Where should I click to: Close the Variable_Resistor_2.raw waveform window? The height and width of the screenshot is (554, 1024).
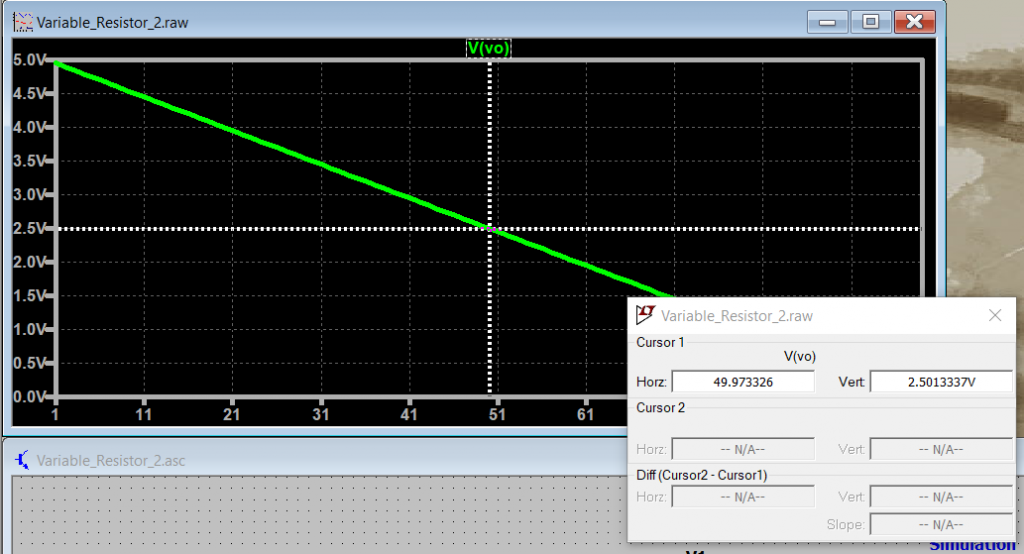pos(914,21)
